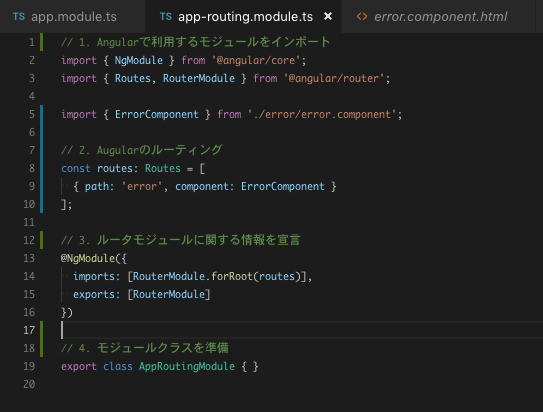Click 'forRoot' on the imports line
Image resolution: width=543 pixels, height=412 pixels.
point(232,277)
